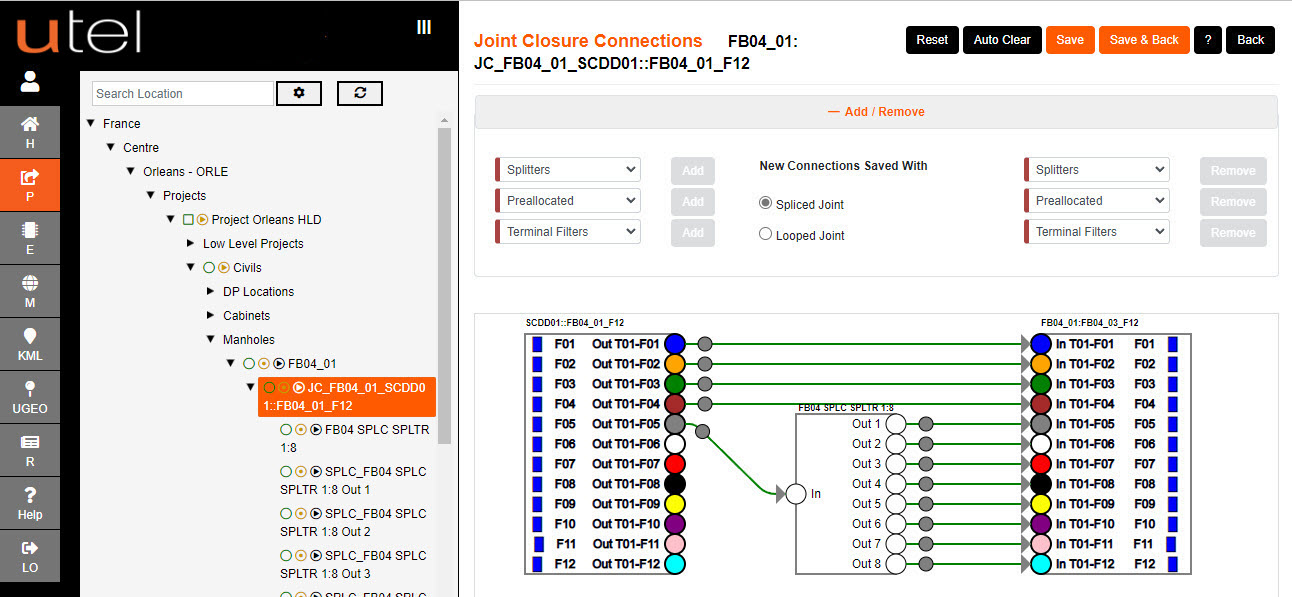
Task: Select SPLC_FB04 SPLTR 1:8 Out 2 item
Action: tap(354, 522)
